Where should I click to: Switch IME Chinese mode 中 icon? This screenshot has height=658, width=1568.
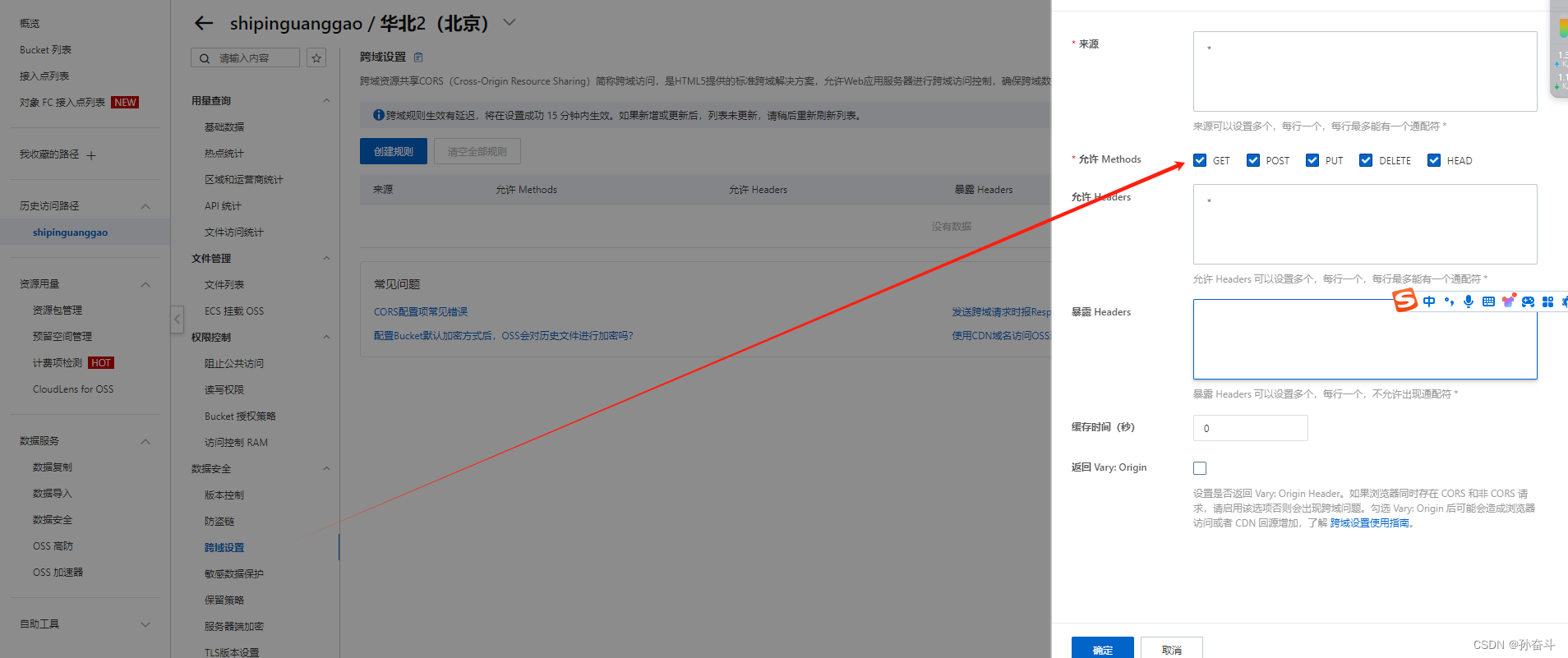(1429, 301)
